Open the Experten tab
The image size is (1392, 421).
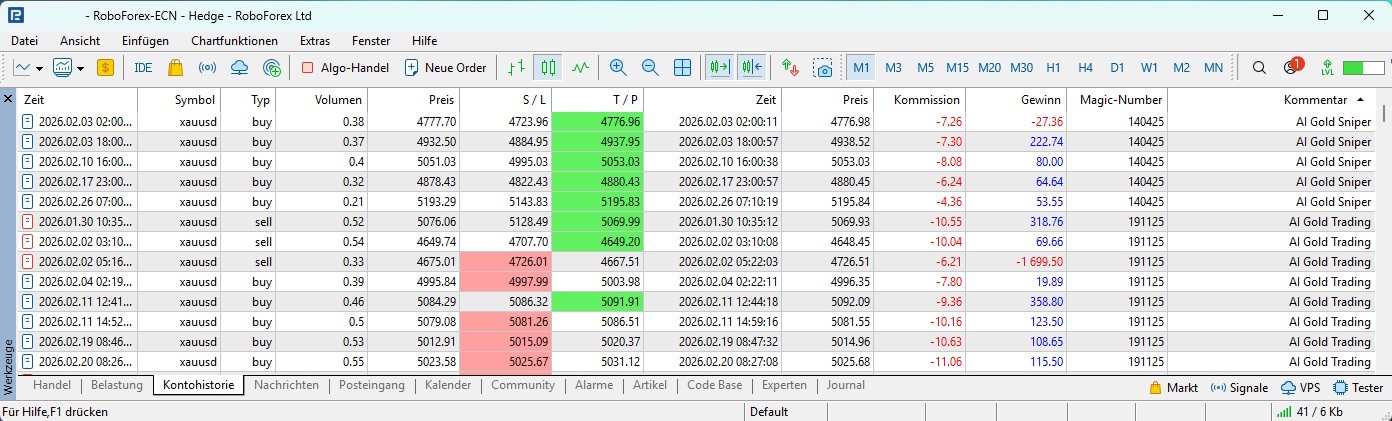[784, 385]
